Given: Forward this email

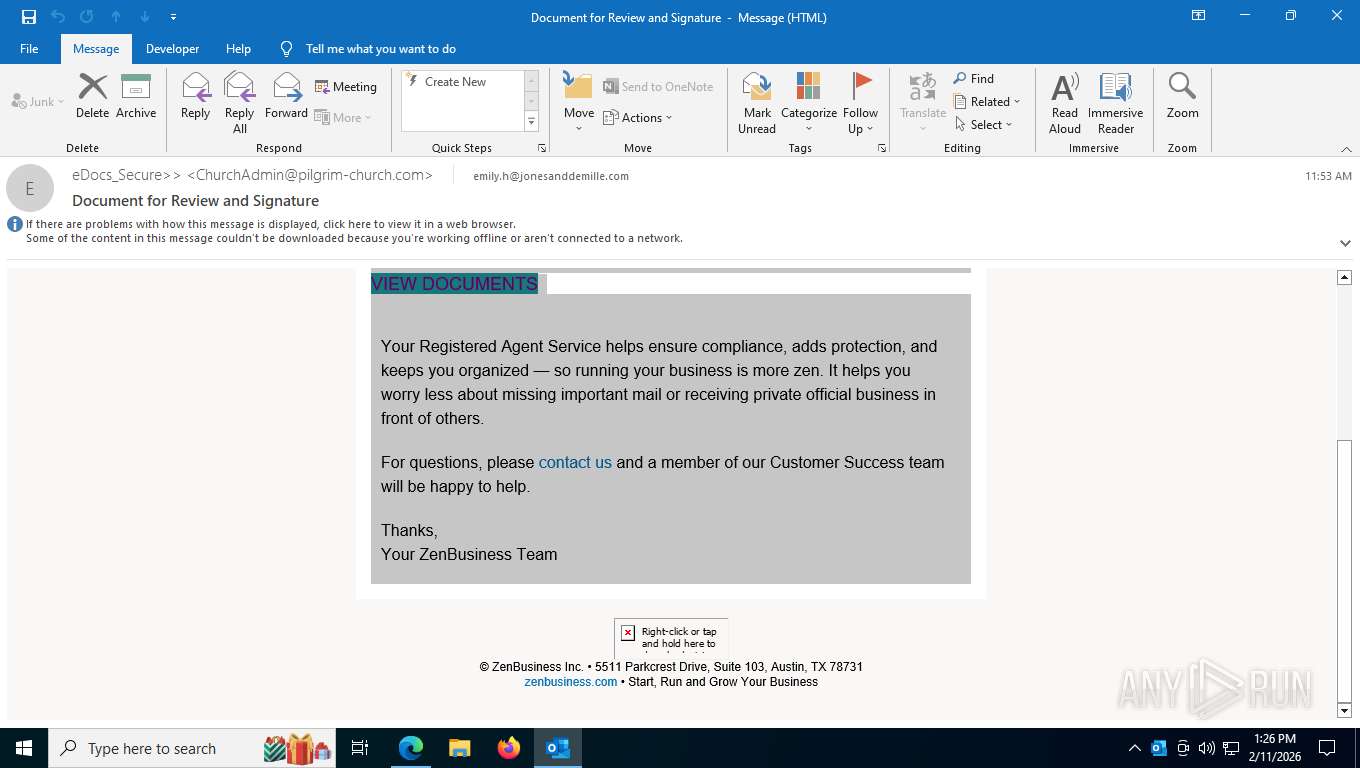Looking at the screenshot, I should click(286, 96).
